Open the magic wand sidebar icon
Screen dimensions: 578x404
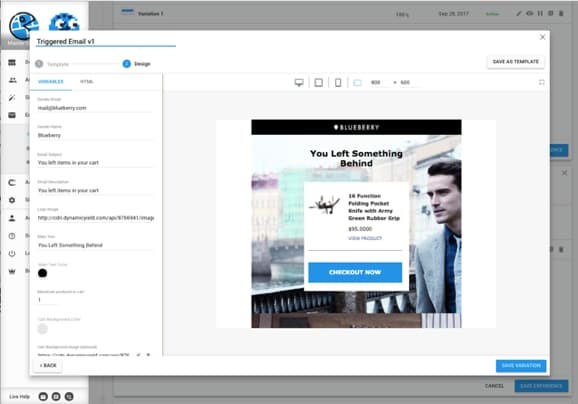coord(12,98)
